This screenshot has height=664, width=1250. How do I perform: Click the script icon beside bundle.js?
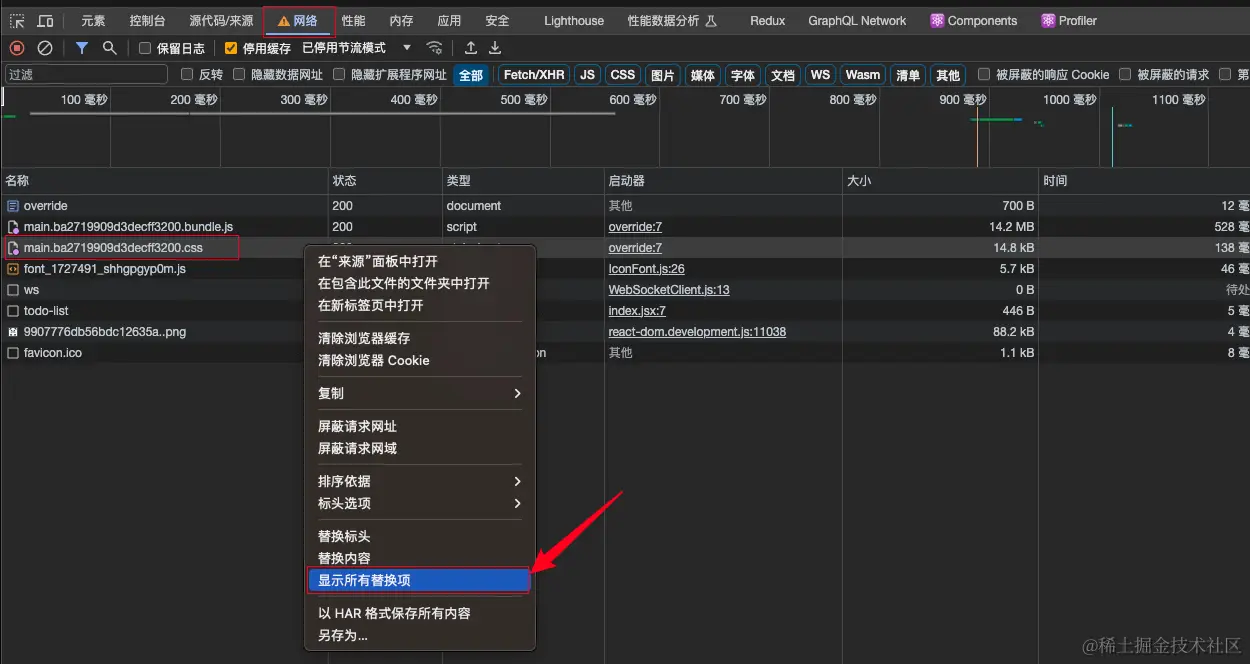click(13, 227)
